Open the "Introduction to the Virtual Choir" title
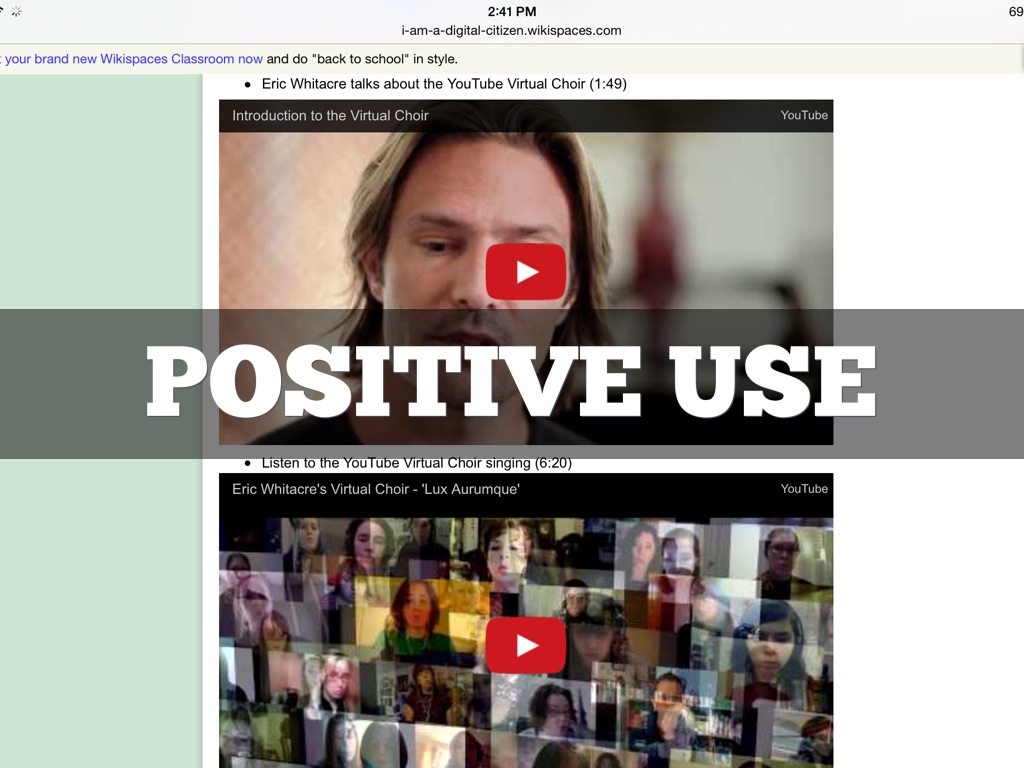The height and width of the screenshot is (768, 1024). (330, 116)
